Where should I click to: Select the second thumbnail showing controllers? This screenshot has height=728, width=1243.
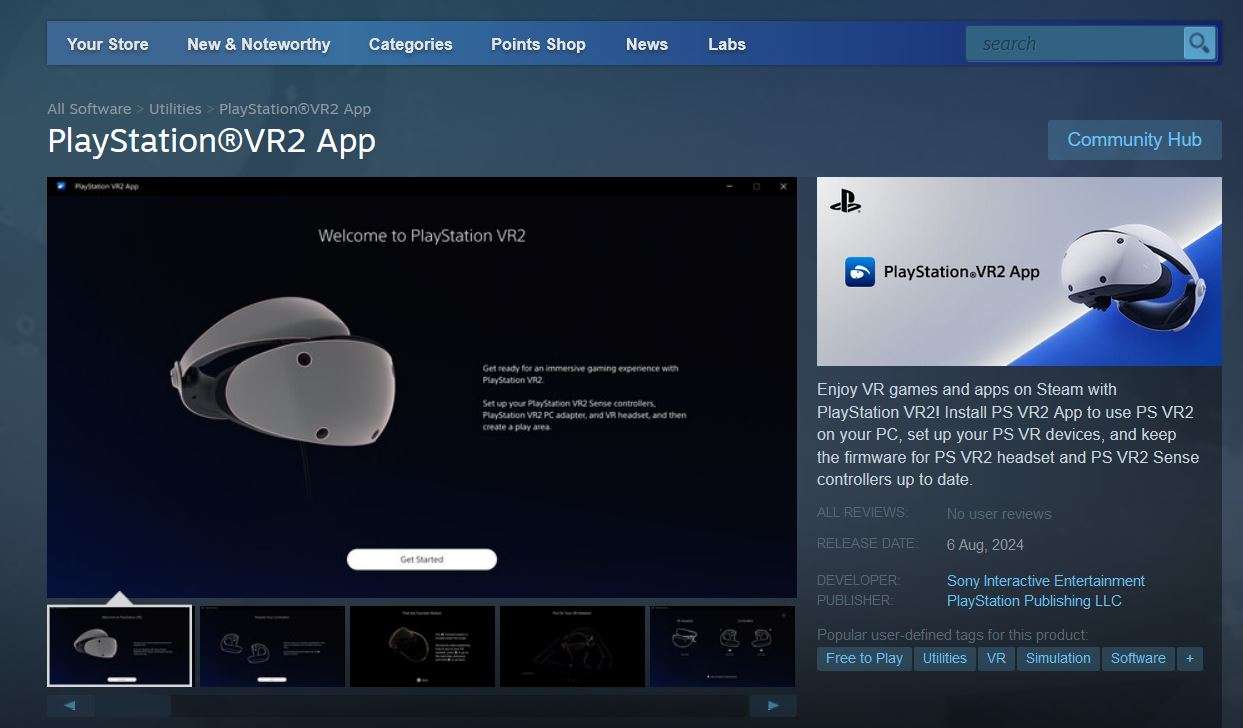pyautogui.click(x=272, y=646)
